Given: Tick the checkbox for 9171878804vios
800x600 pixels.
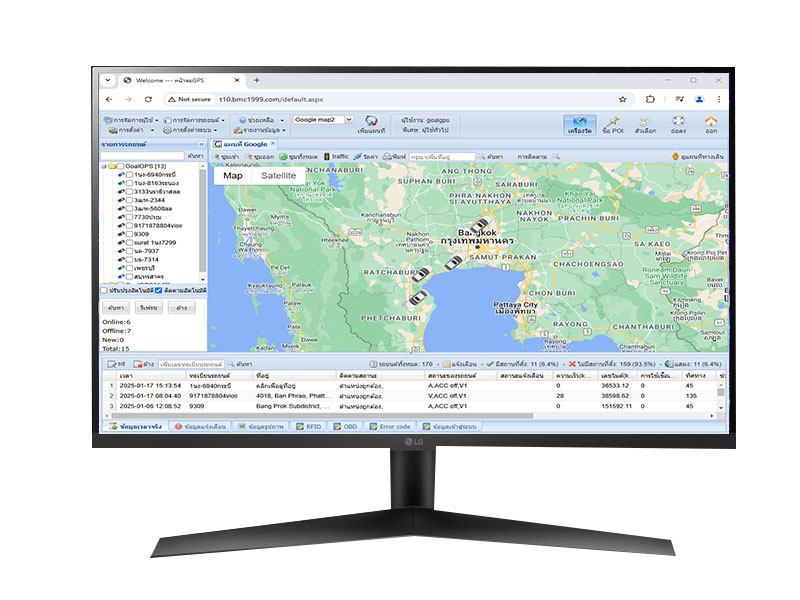Looking at the screenshot, I should (x=130, y=226).
